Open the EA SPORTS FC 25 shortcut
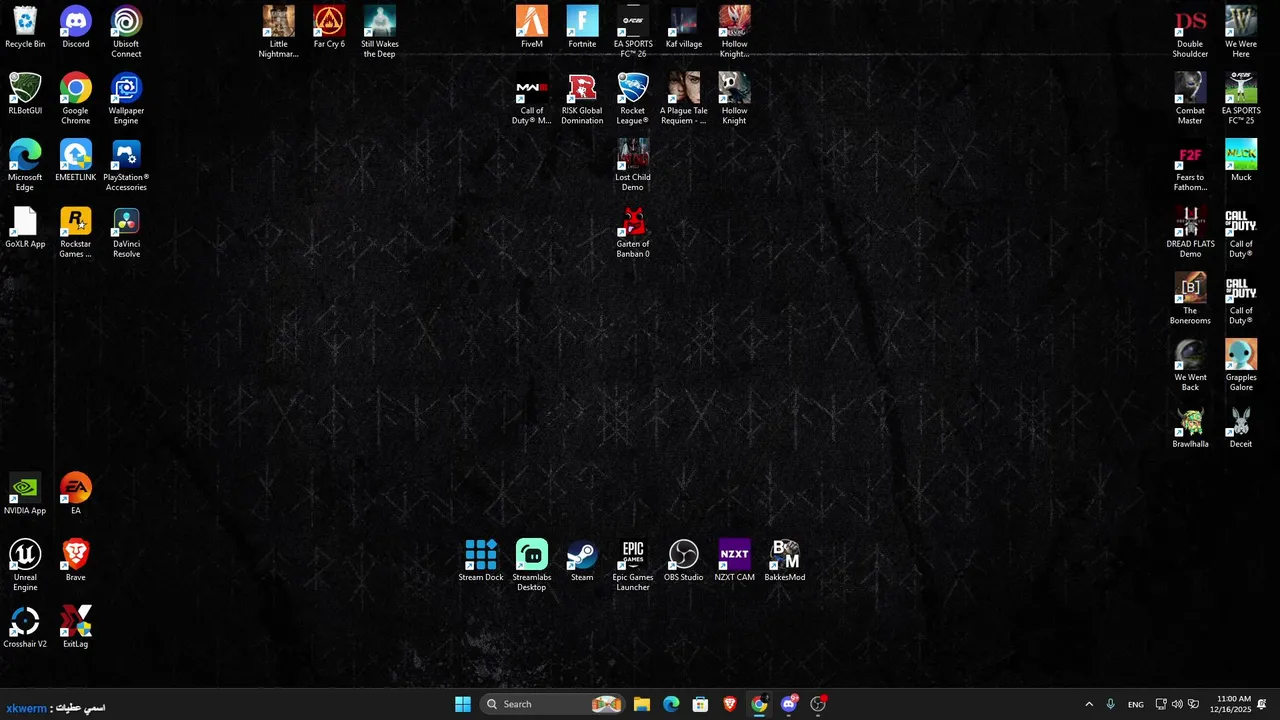 (x=1241, y=99)
